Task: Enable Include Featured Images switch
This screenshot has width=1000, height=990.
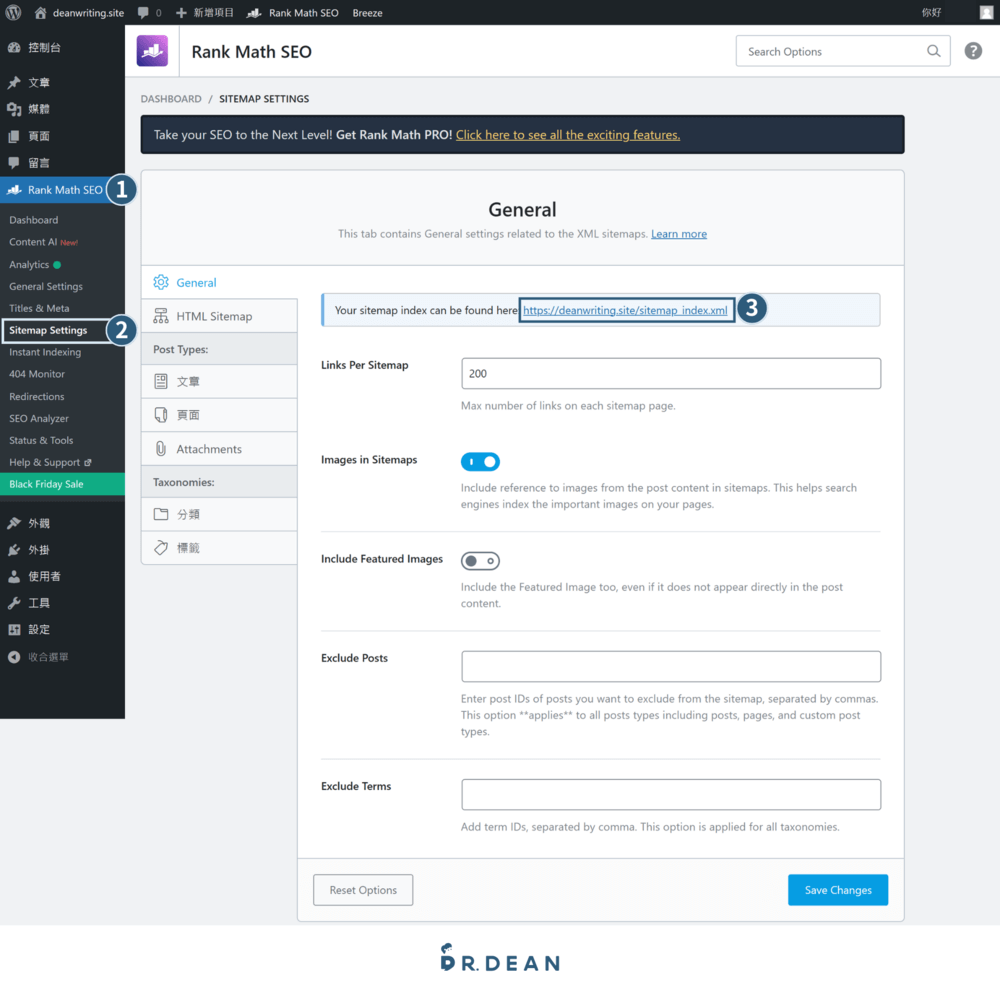Action: point(480,561)
